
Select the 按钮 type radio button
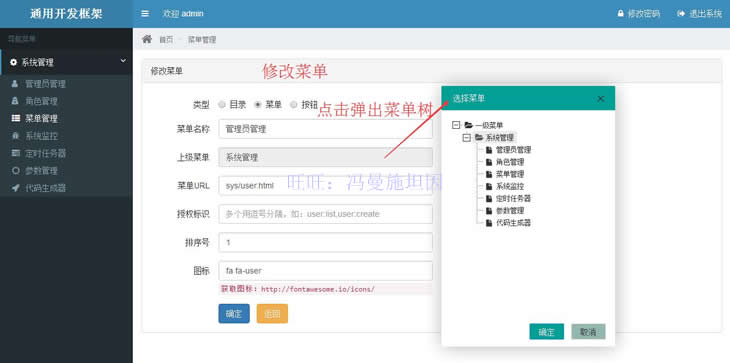[294, 105]
